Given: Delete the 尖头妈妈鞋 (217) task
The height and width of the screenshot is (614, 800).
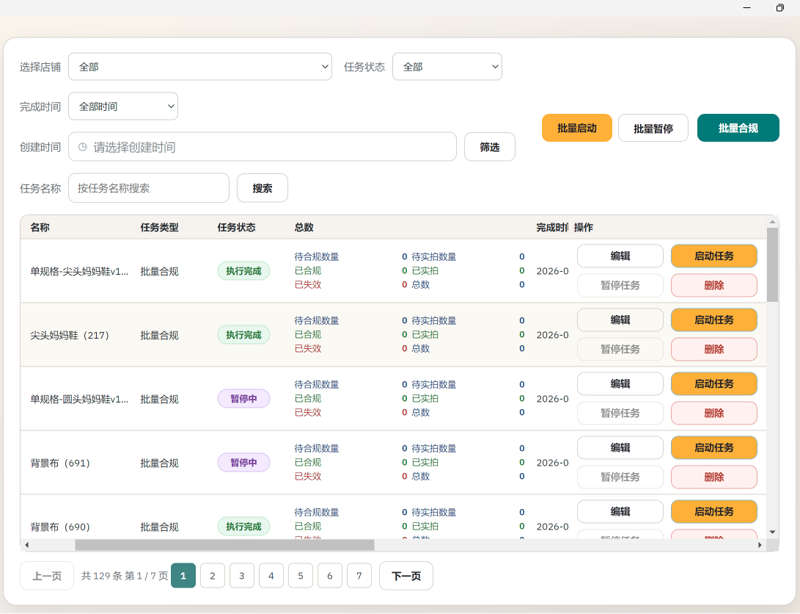Looking at the screenshot, I should click(714, 349).
